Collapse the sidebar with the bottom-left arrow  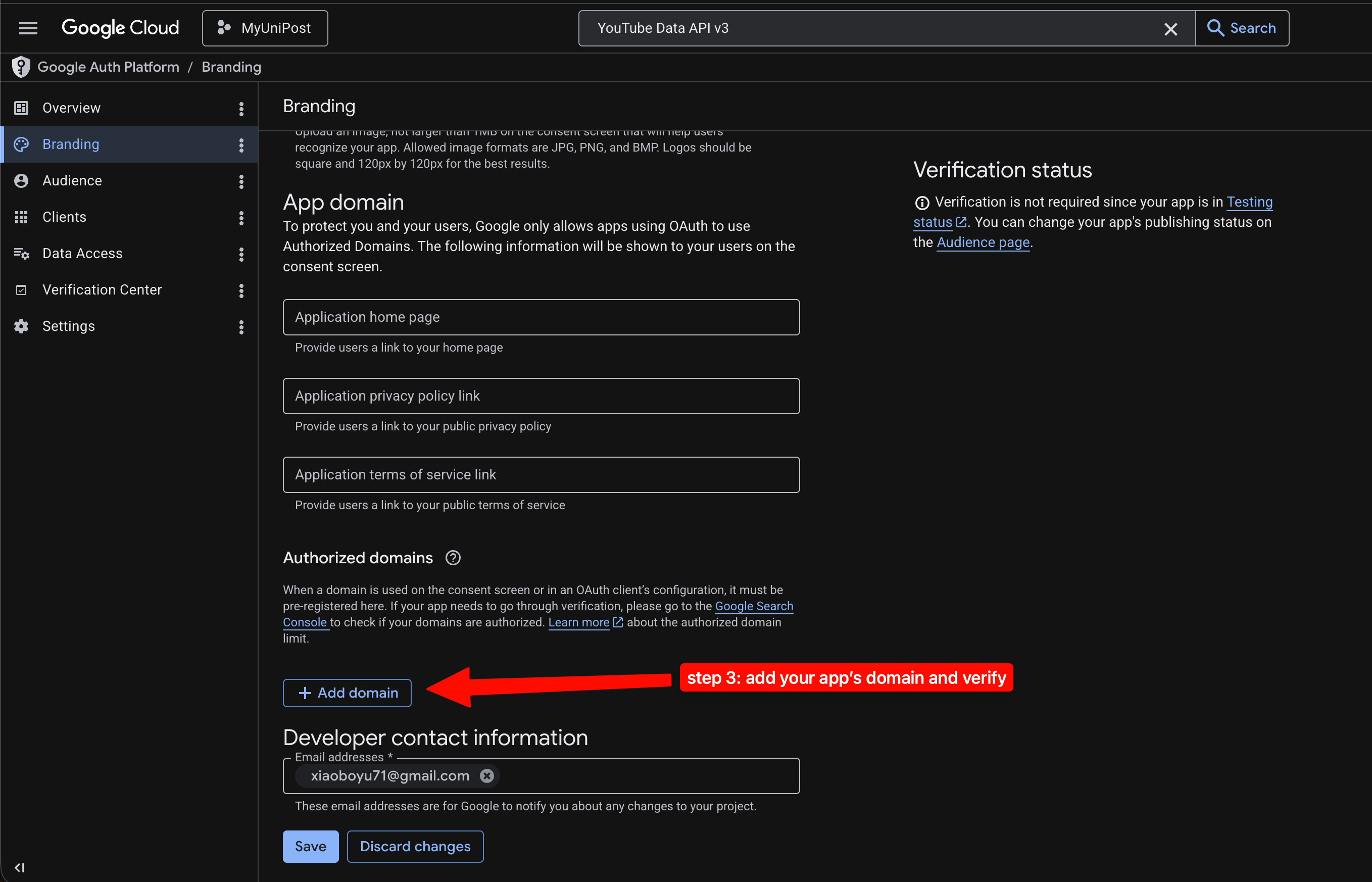pyautogui.click(x=20, y=867)
